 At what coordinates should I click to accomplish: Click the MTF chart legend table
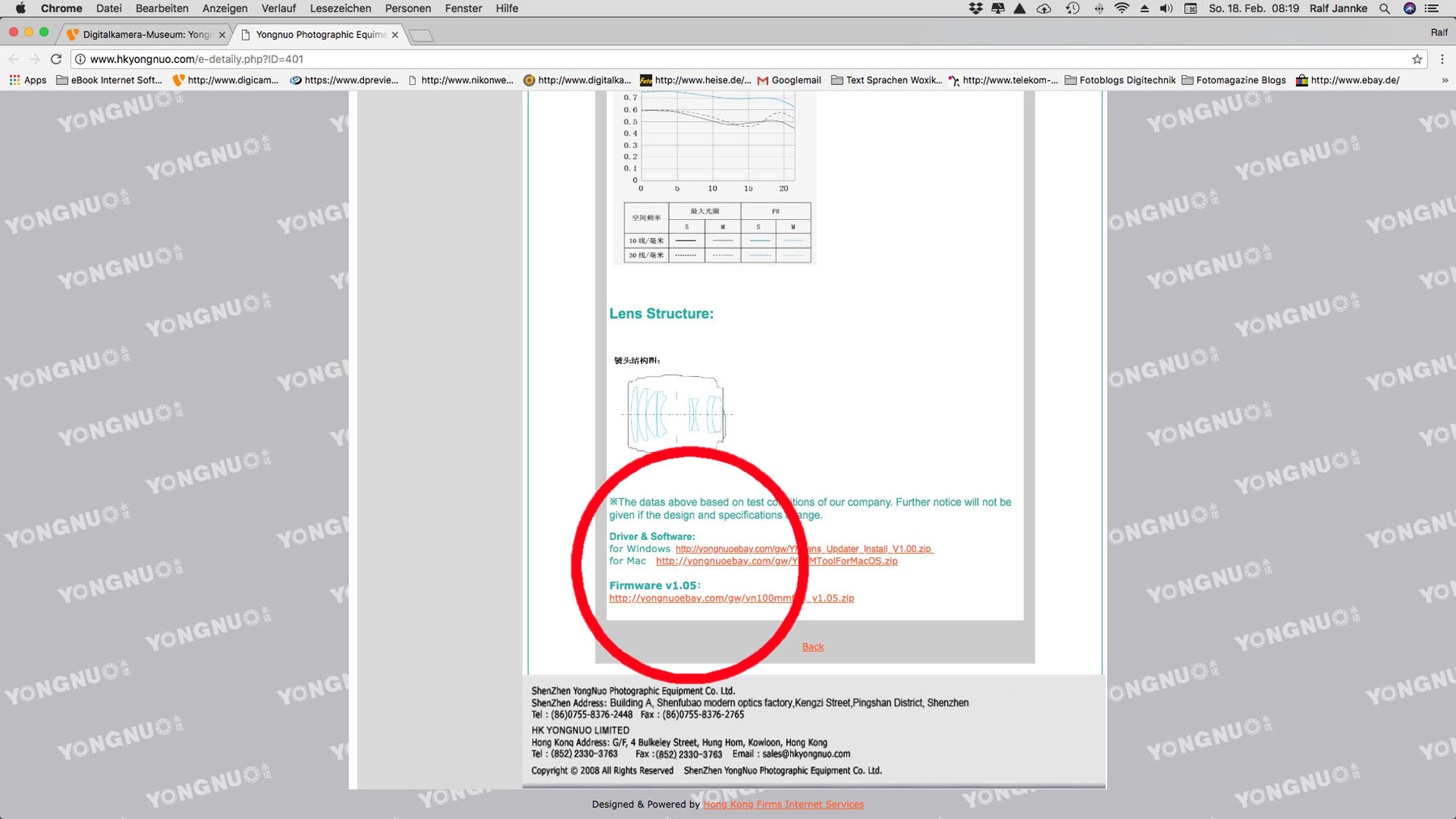pyautogui.click(x=717, y=232)
